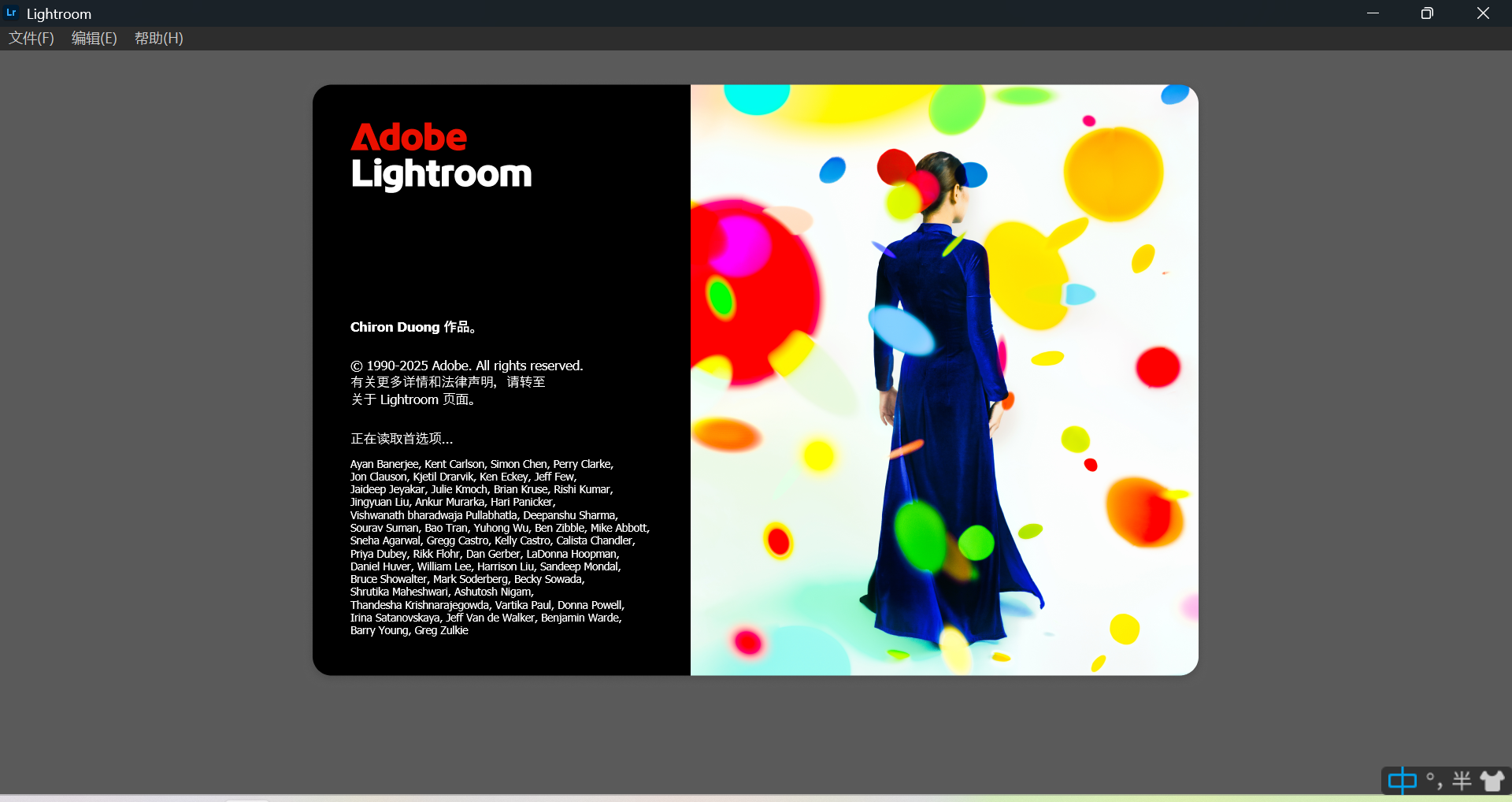Click the 关于 Lightroom 页面 text

tap(413, 399)
